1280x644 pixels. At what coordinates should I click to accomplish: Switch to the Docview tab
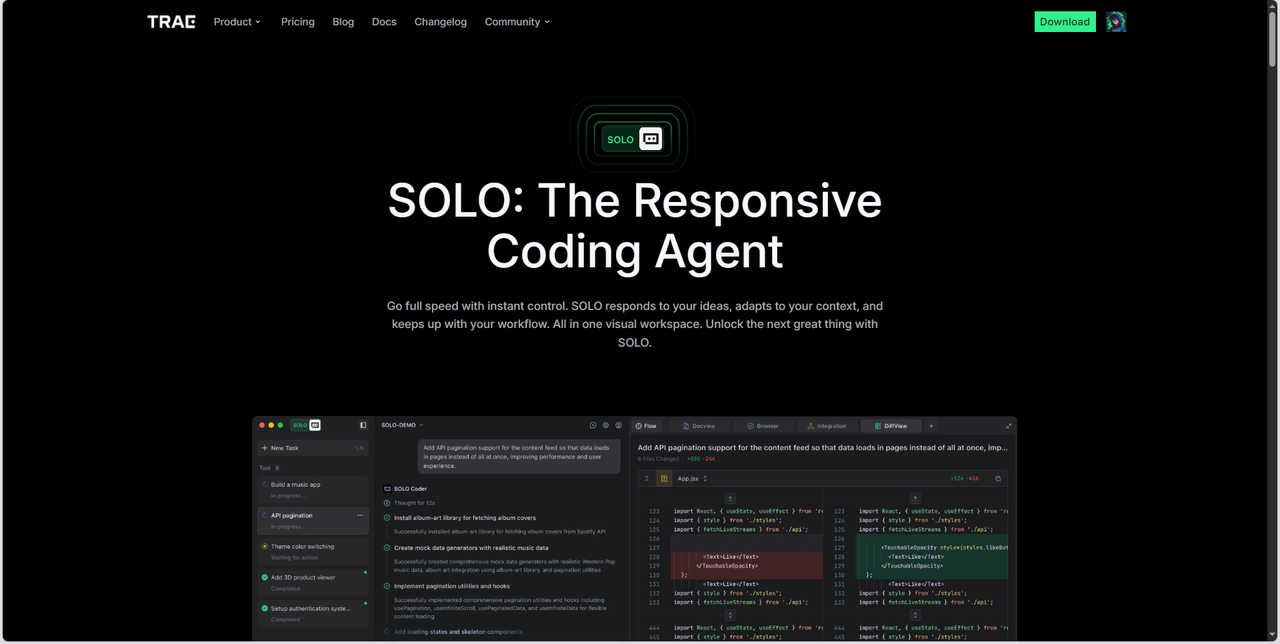pyautogui.click(x=698, y=426)
